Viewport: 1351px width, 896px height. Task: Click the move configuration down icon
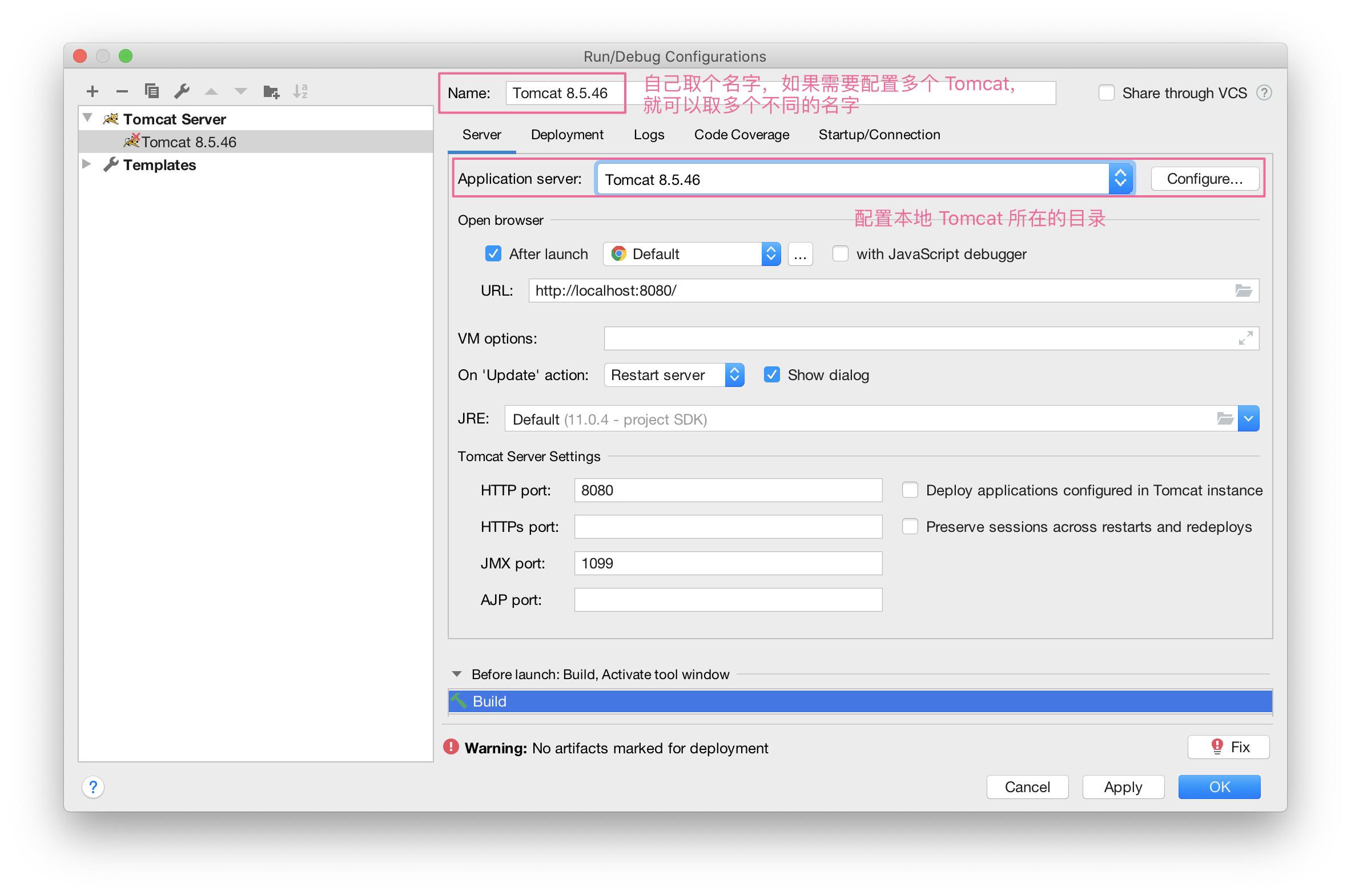click(241, 93)
